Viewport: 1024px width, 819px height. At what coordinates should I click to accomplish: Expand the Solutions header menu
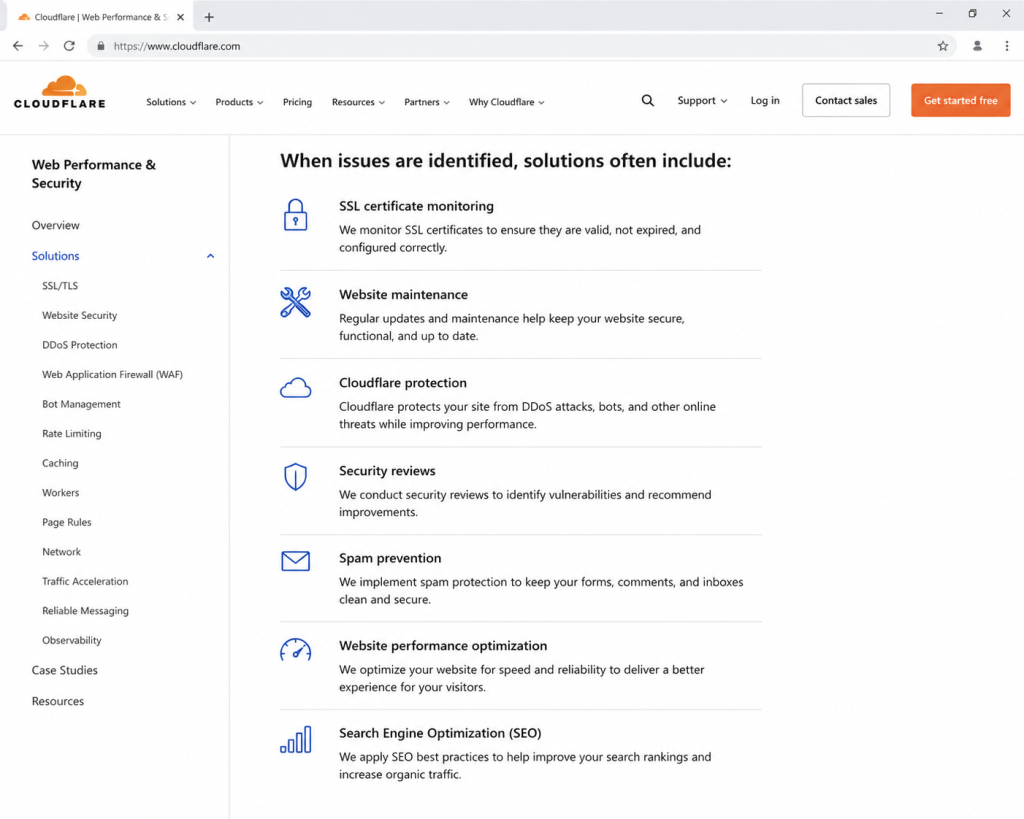pyautogui.click(x=170, y=102)
